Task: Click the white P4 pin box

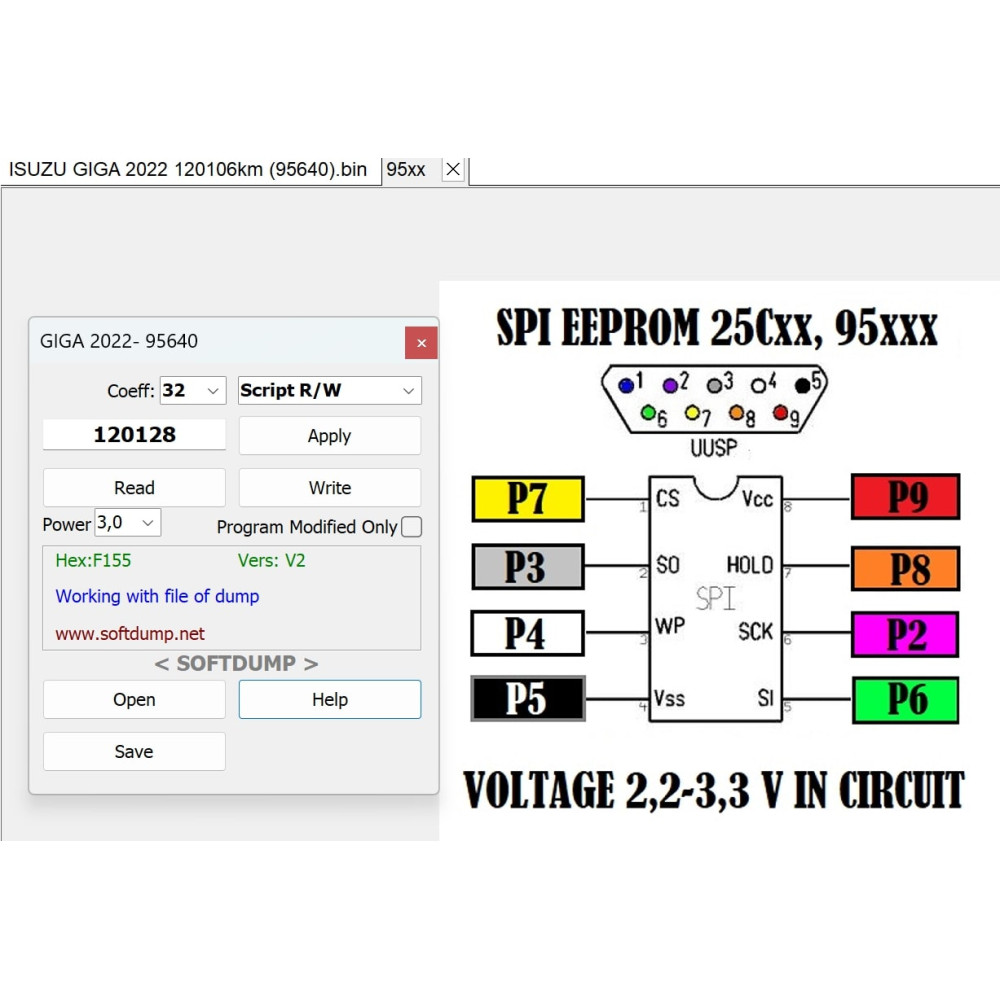Action: pos(527,633)
